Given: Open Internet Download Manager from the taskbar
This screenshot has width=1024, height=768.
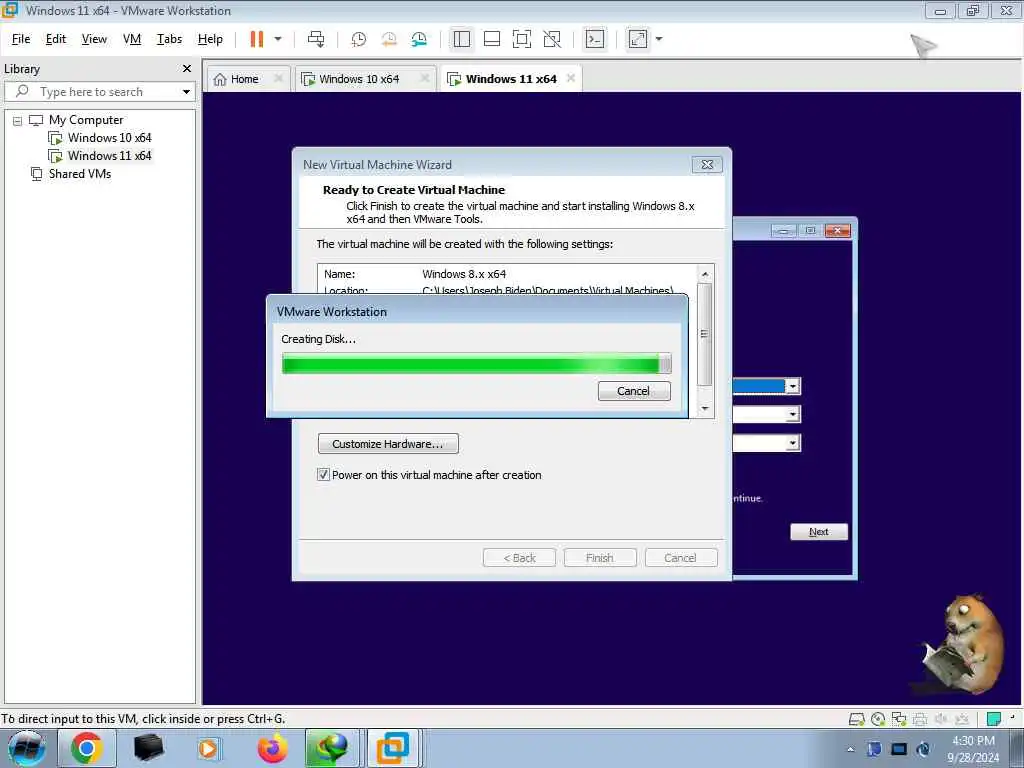Looking at the screenshot, I should click(332, 748).
